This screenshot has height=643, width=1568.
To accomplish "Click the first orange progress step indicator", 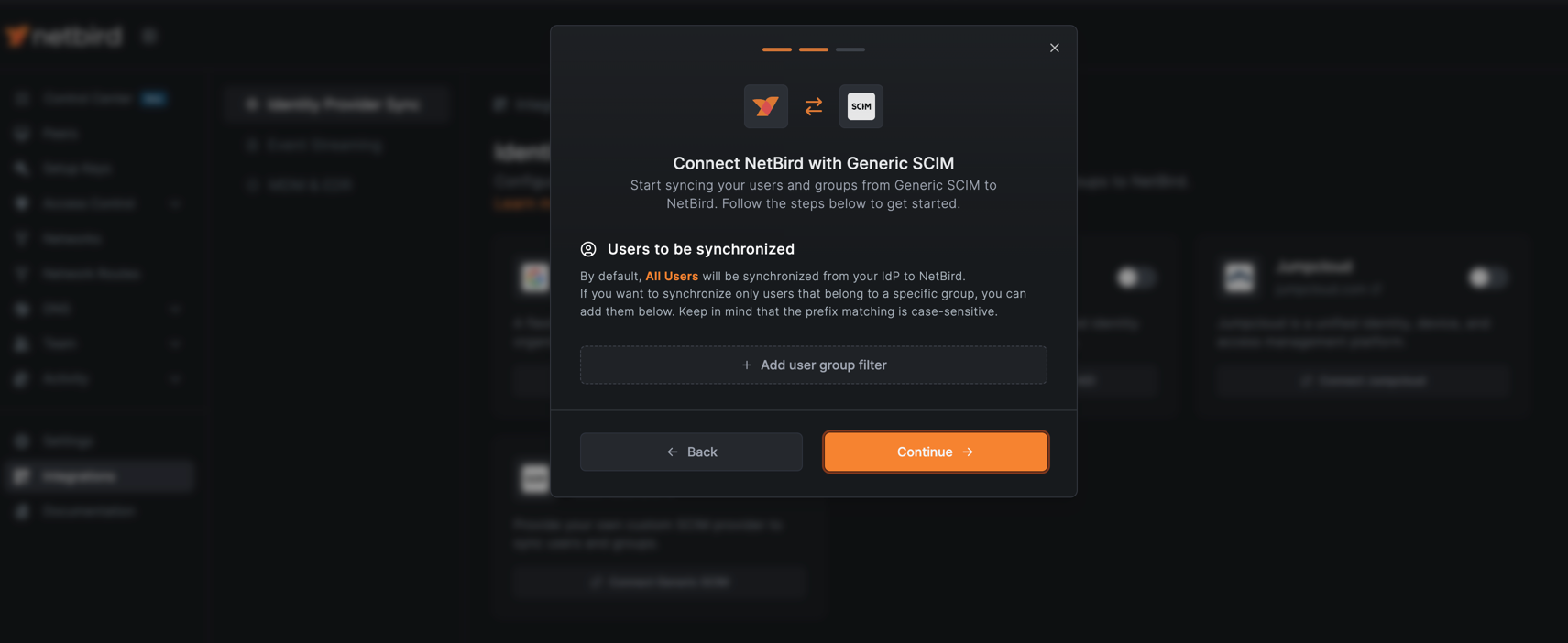I will [776, 49].
